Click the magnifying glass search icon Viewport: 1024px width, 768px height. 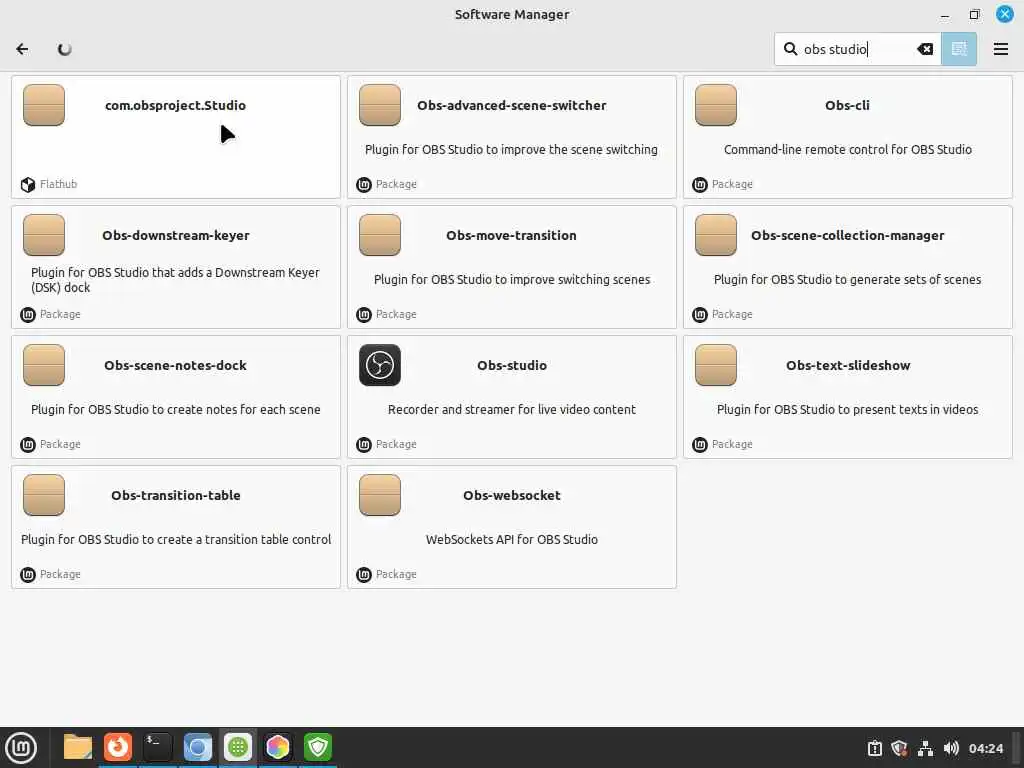(790, 49)
